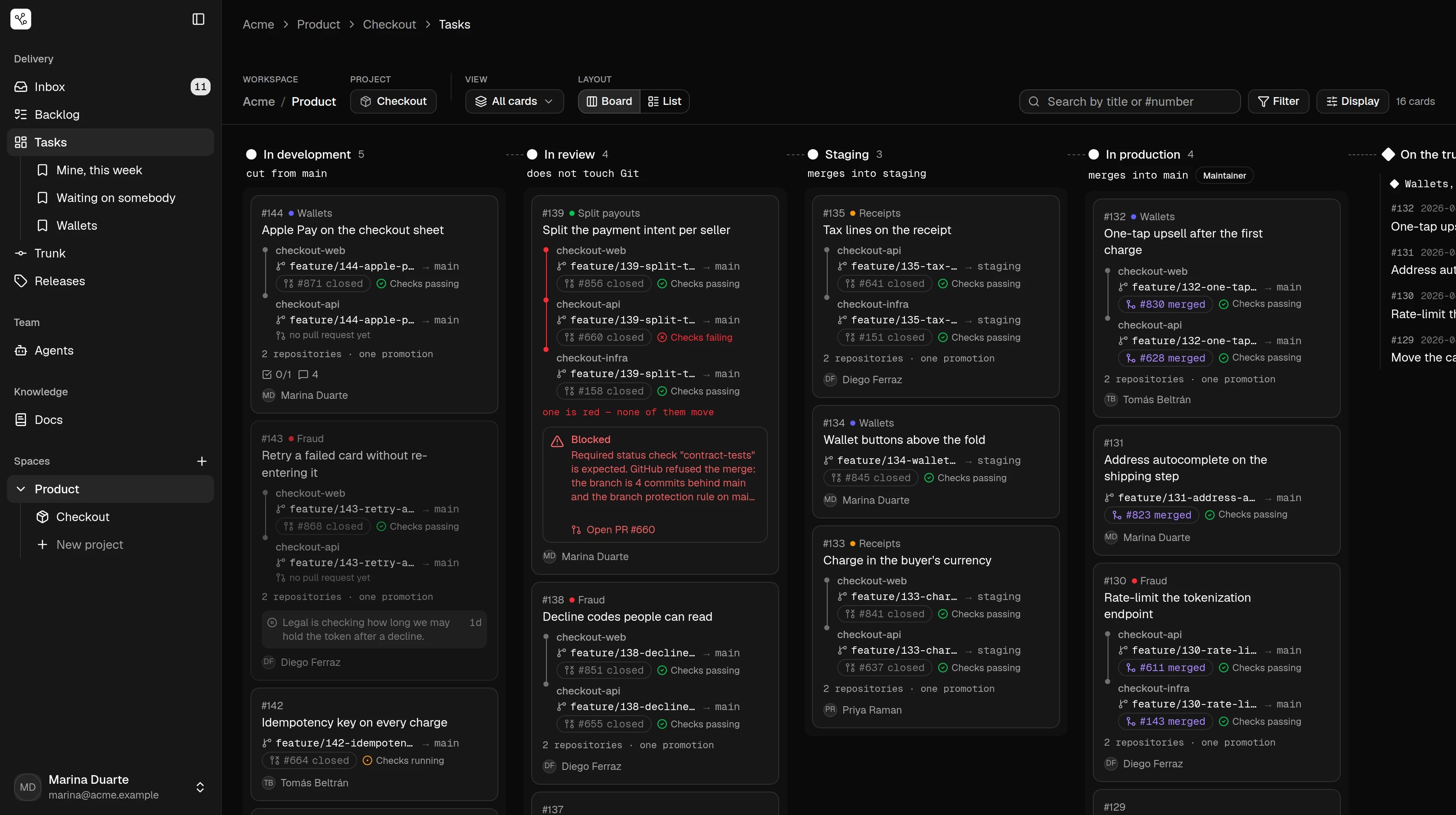This screenshot has height=815, width=1456.
Task: Click the Checkout cube icon in sidebar
Action: tap(42, 517)
